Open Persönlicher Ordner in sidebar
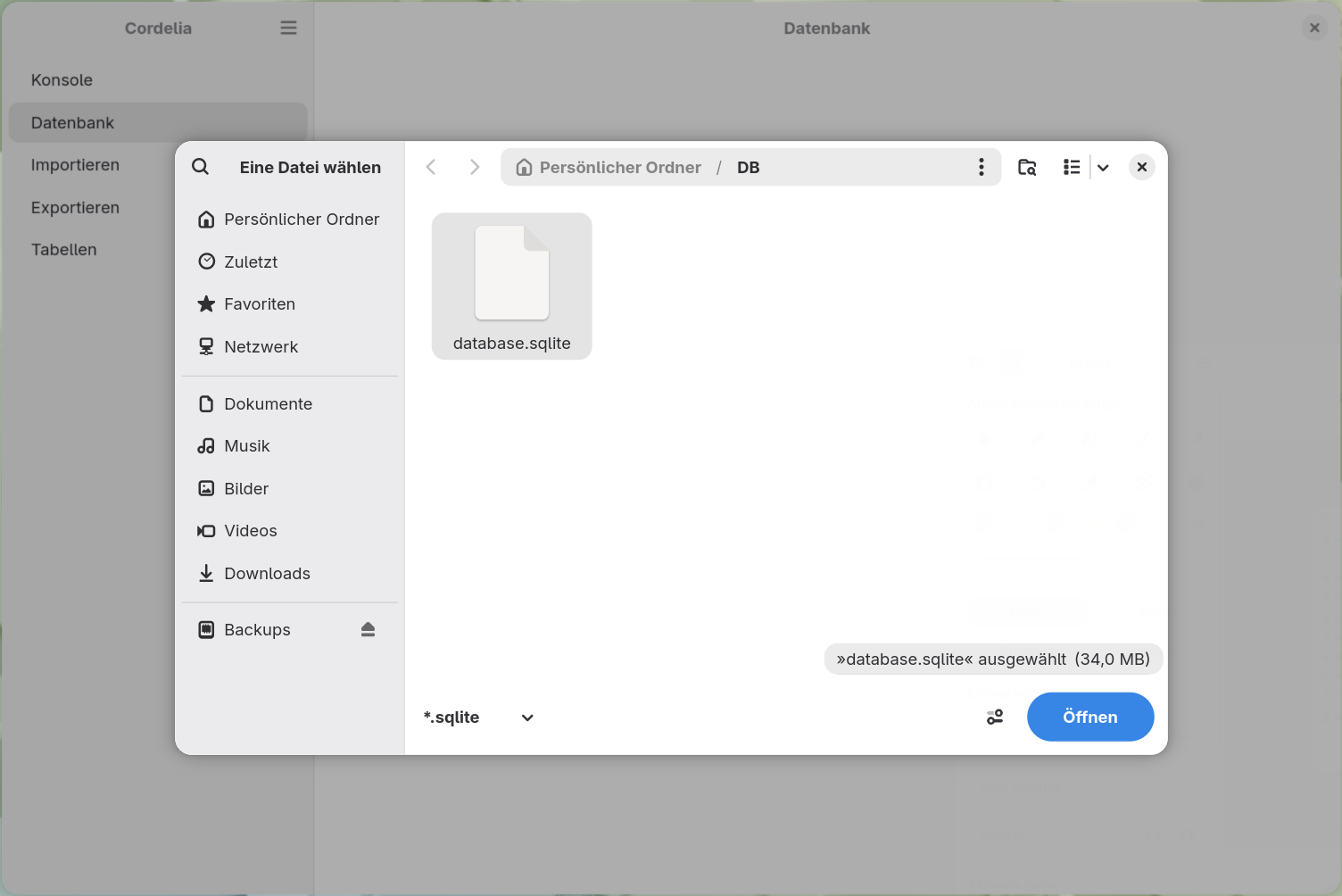The width and height of the screenshot is (1342, 896). (x=290, y=220)
